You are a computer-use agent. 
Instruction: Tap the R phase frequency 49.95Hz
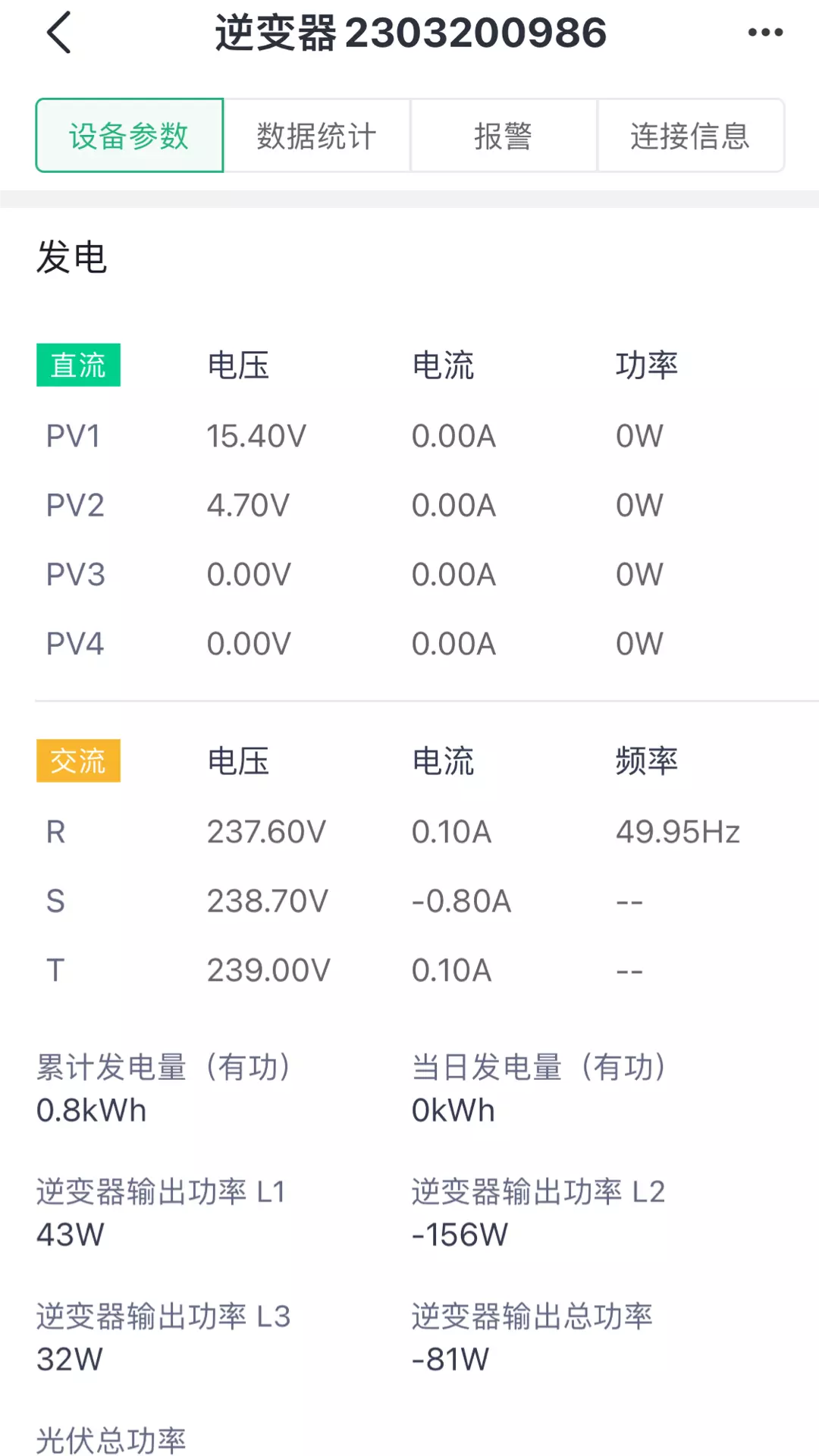tap(677, 832)
